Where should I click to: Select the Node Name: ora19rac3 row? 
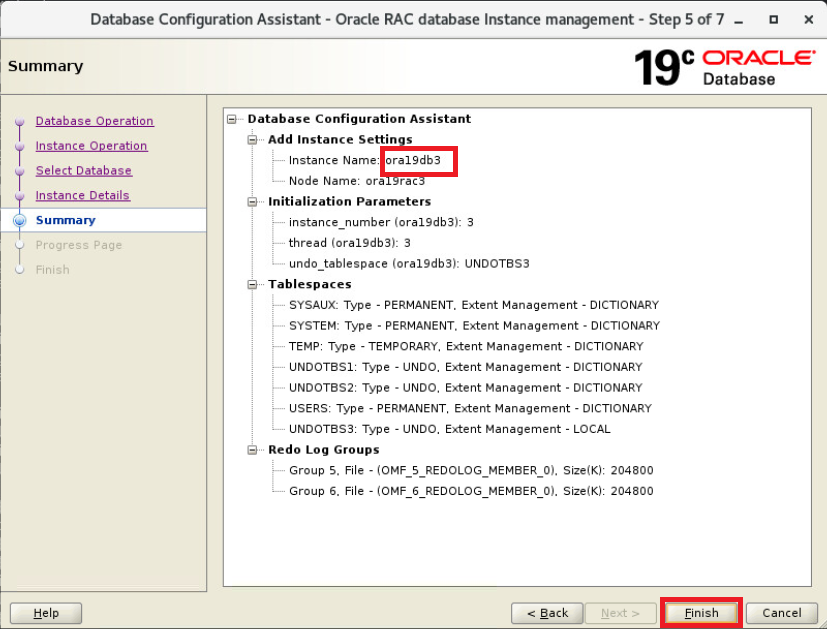coord(357,181)
